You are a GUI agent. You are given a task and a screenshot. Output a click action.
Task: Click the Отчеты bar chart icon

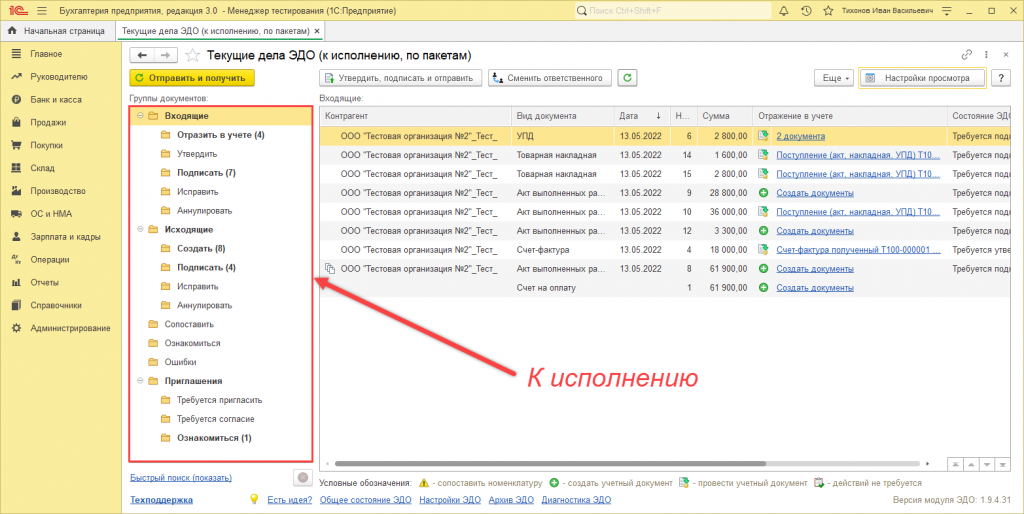17,282
